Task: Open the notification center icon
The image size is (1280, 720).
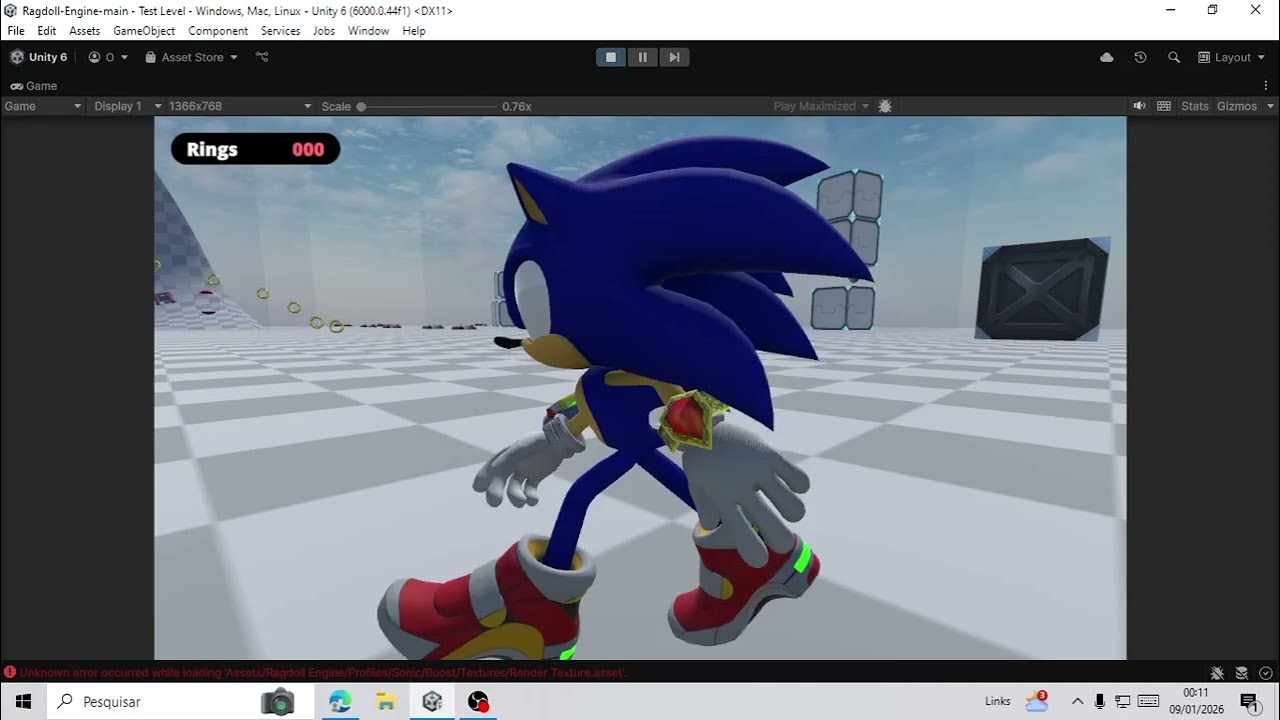Action: [x=1249, y=701]
